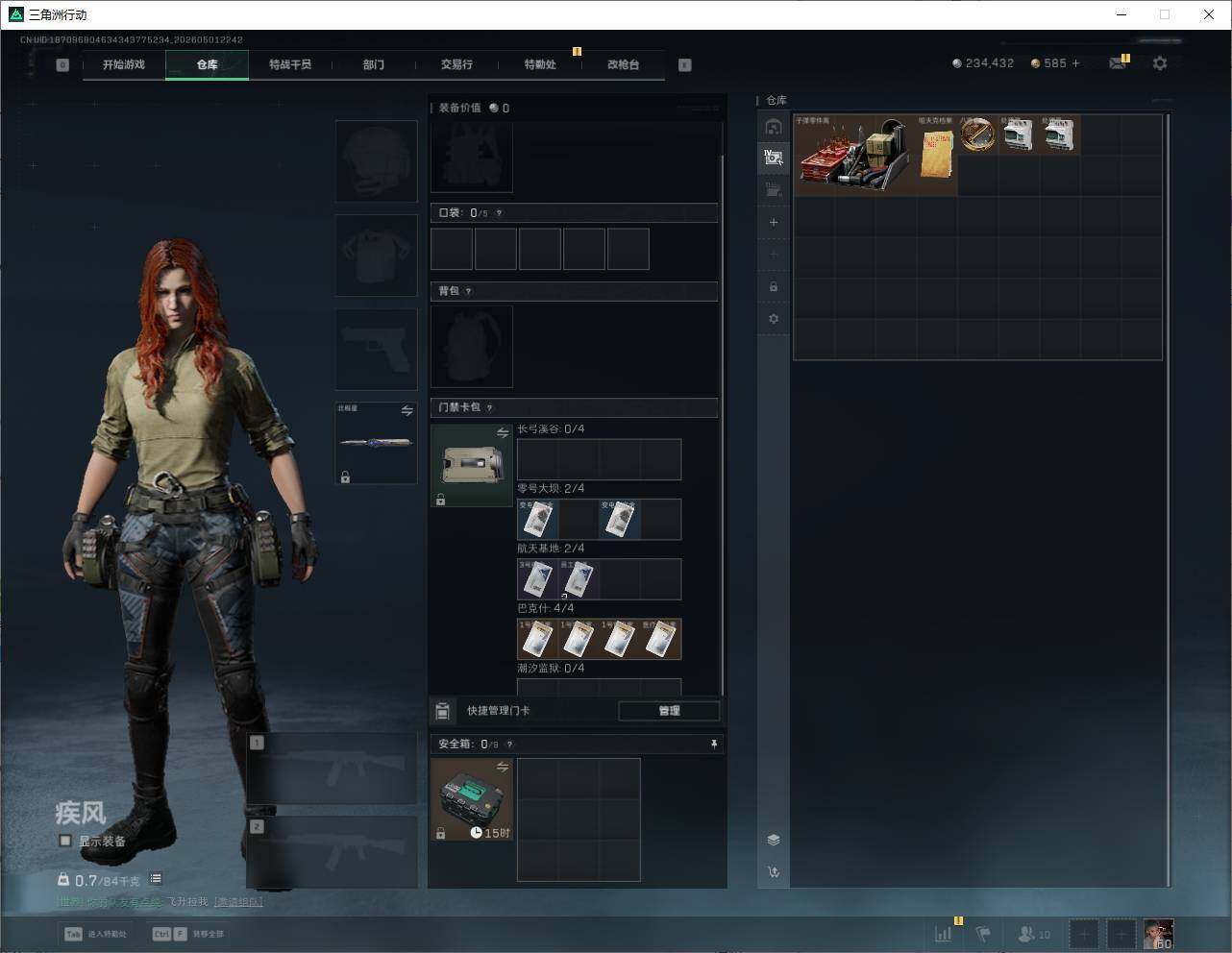Open the settings gear in top bar
1232x953 pixels.
click(1160, 63)
